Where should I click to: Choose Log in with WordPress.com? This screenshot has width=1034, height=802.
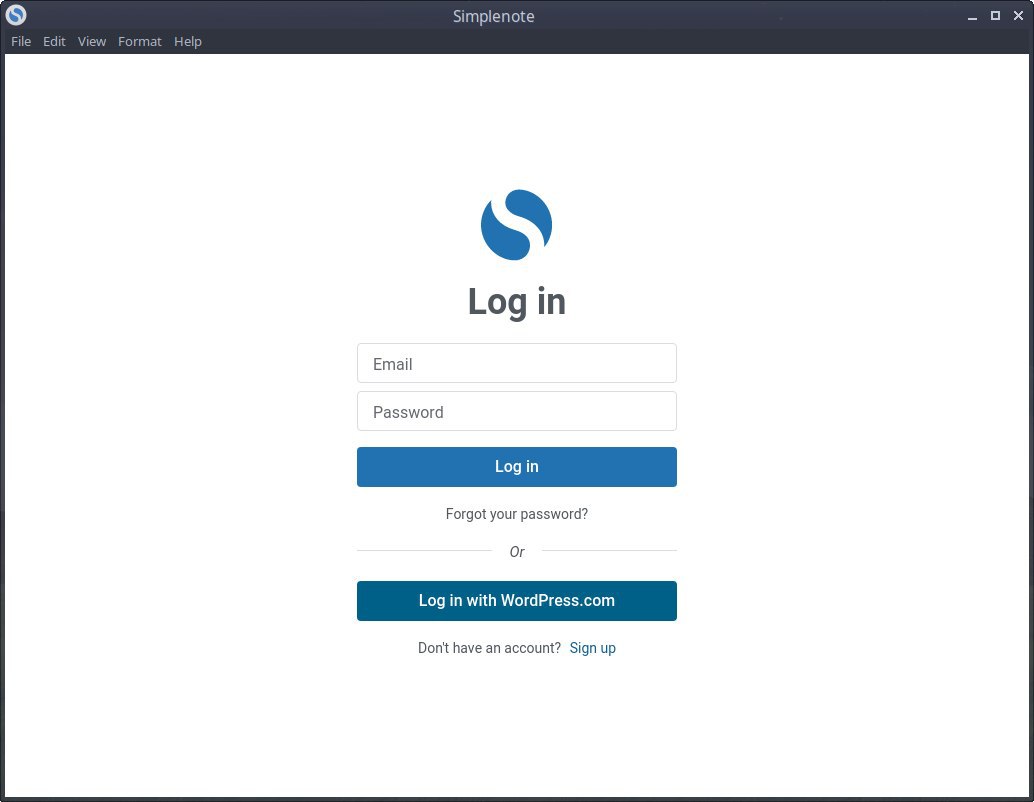[517, 601]
